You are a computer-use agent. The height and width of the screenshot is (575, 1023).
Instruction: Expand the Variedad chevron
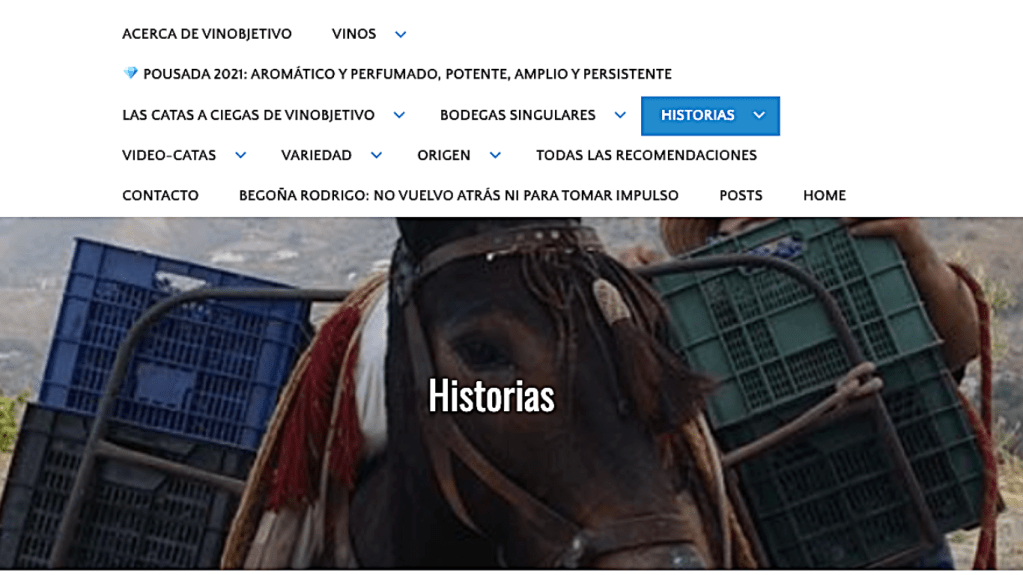pyautogui.click(x=376, y=155)
